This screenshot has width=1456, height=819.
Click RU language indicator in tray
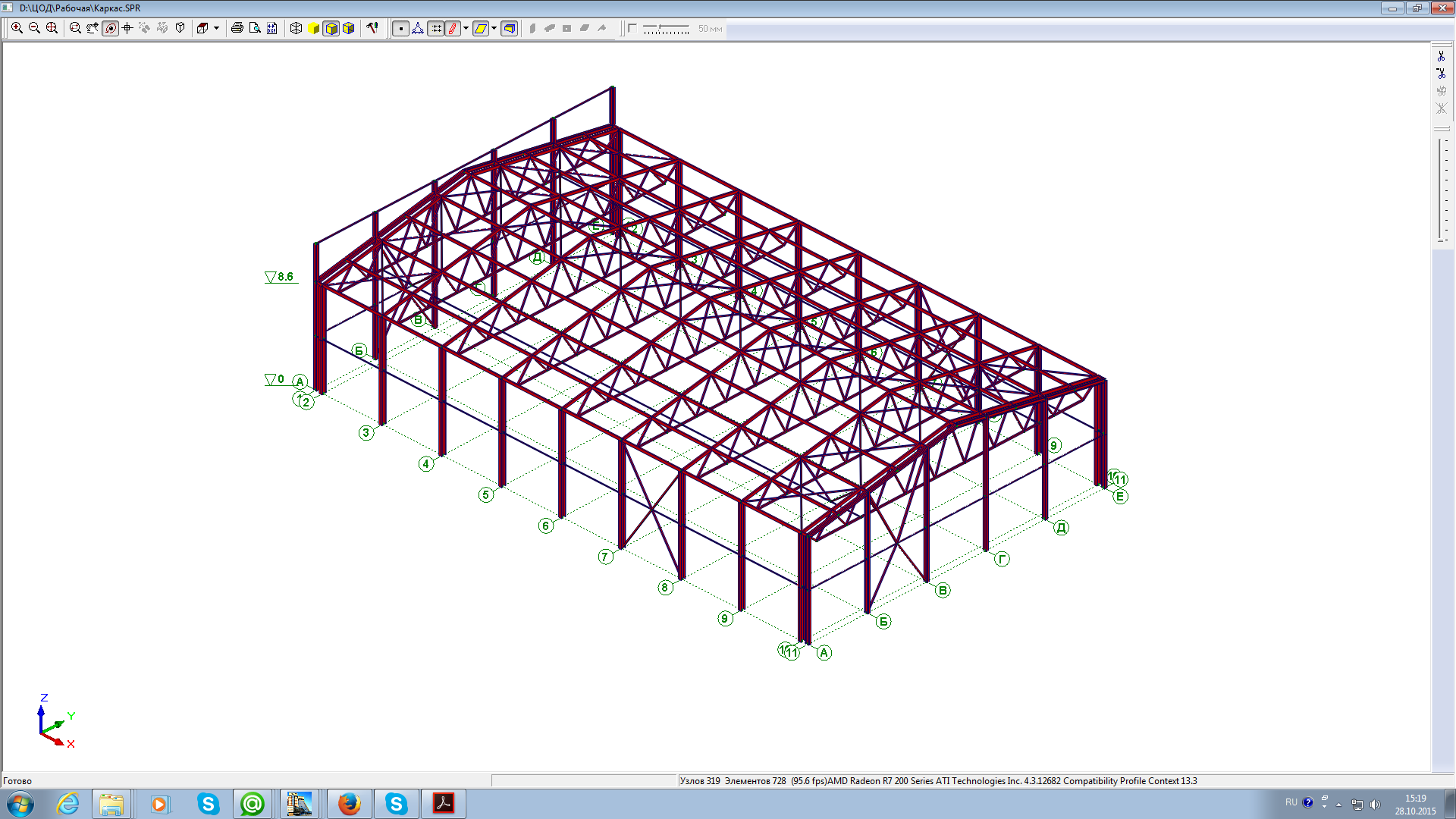coord(1291,802)
